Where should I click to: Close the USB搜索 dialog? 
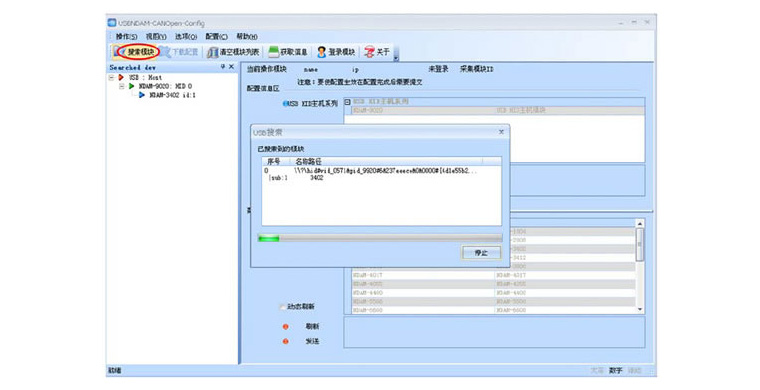tap(501, 132)
